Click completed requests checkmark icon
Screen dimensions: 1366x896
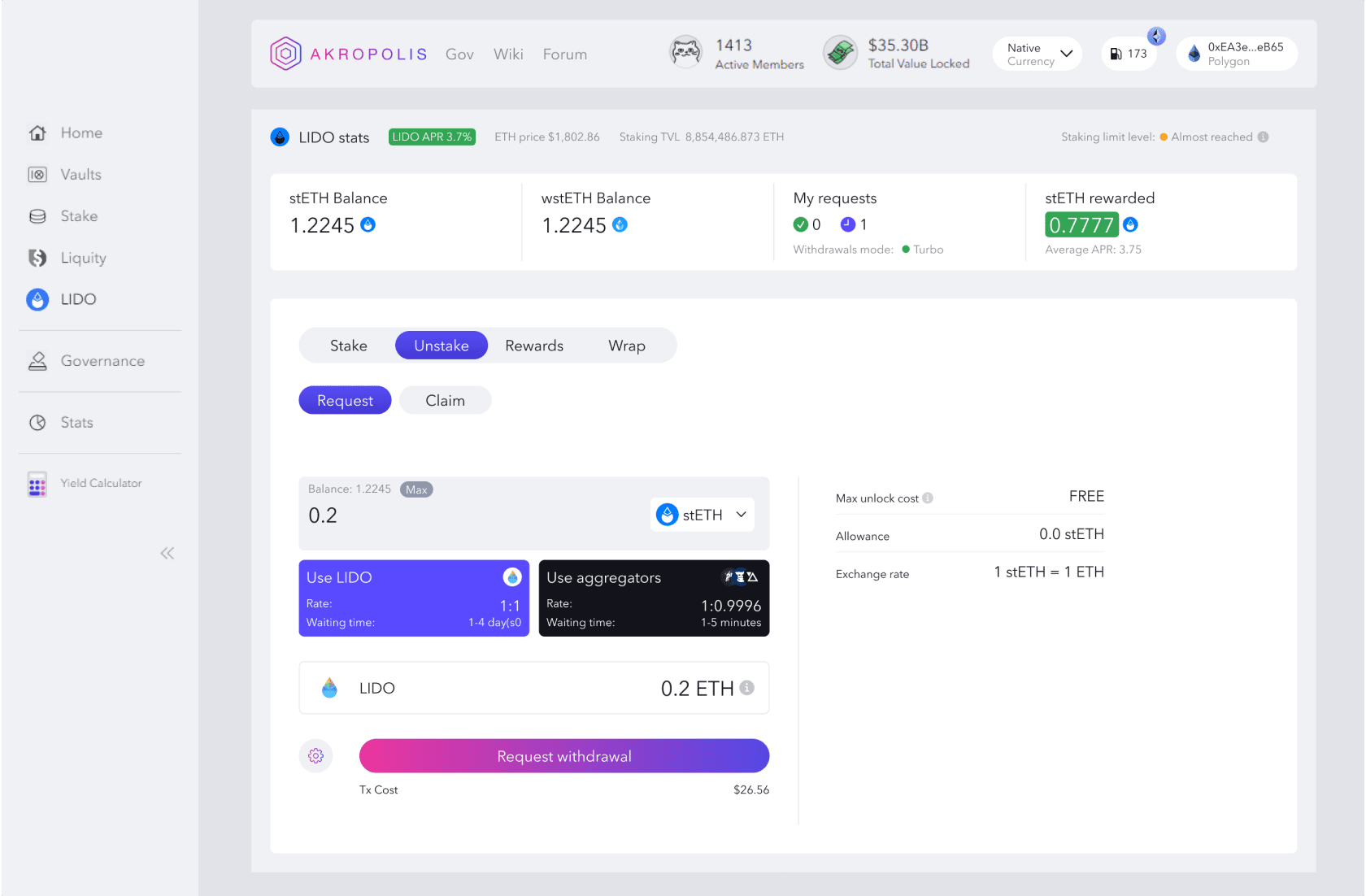tap(801, 224)
